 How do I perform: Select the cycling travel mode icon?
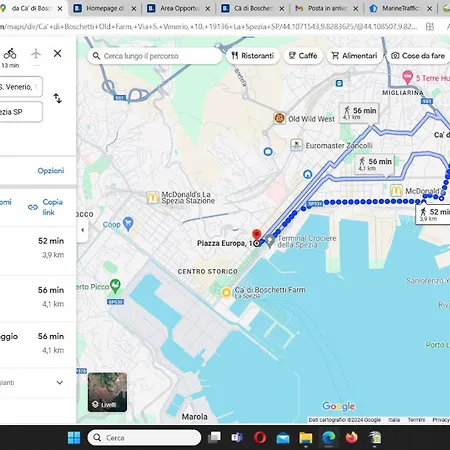[10, 54]
